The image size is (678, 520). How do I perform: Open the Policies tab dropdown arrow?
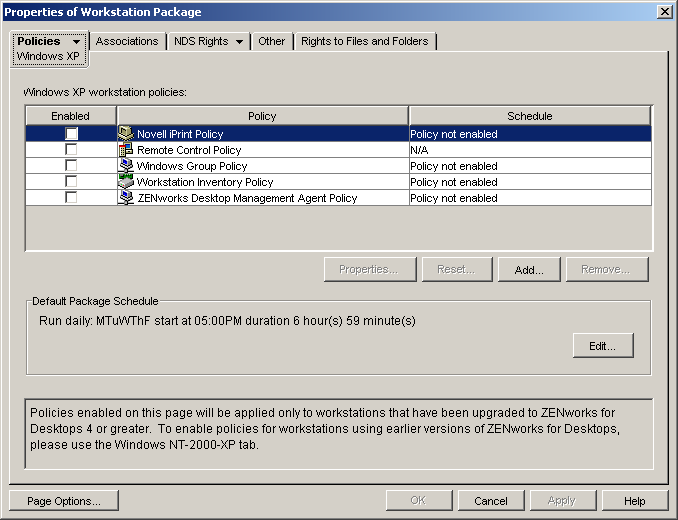pyautogui.click(x=77, y=42)
